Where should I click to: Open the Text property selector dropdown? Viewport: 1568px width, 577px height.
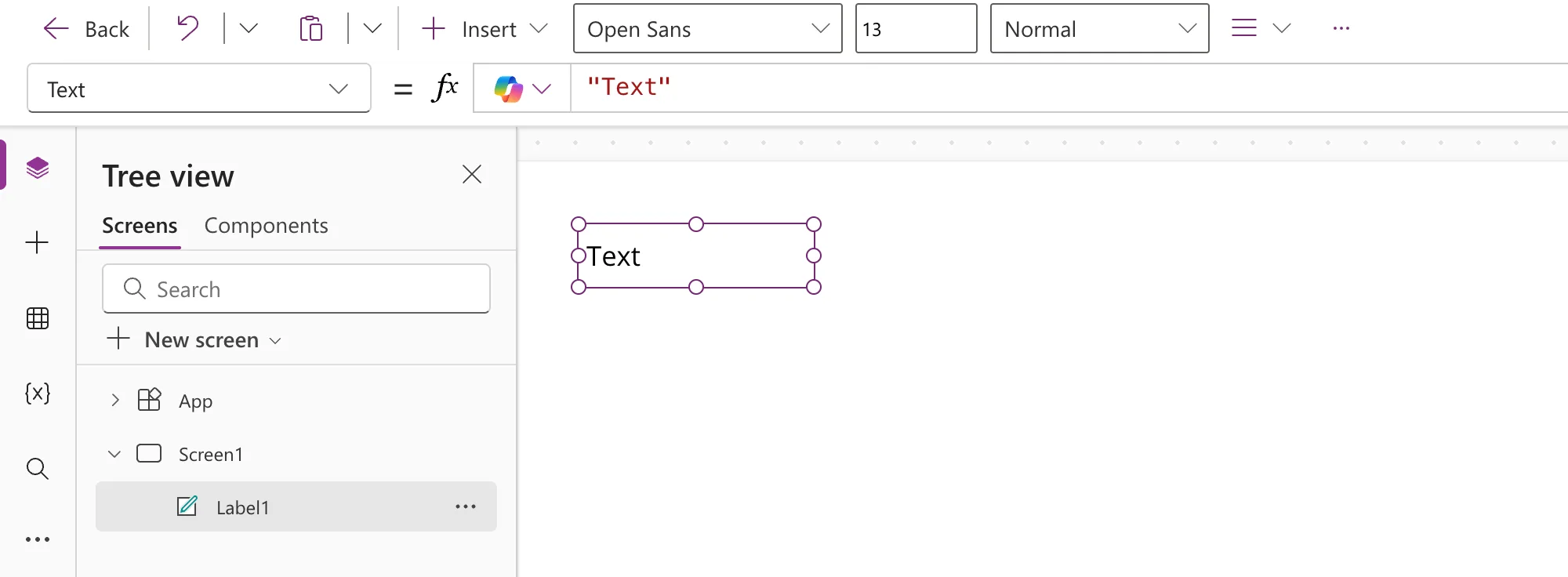point(199,89)
